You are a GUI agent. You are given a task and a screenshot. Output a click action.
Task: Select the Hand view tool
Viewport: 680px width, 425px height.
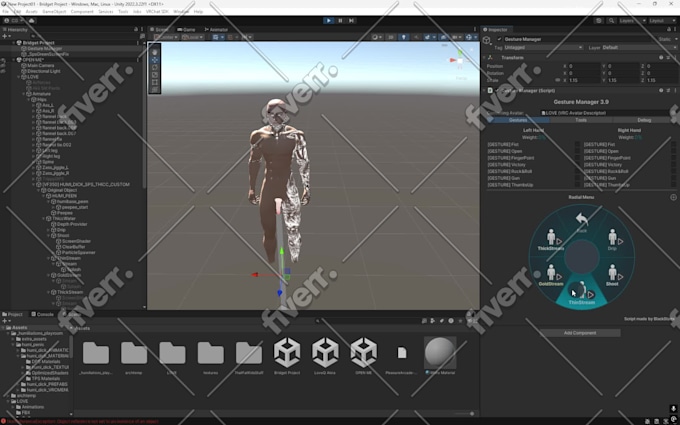pyautogui.click(x=155, y=52)
